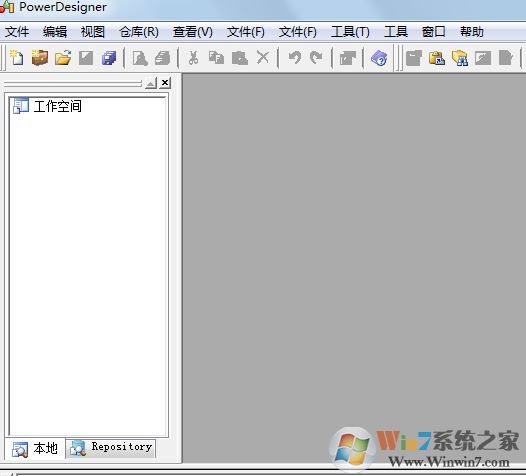Click the Save All toolbar icon
This screenshot has width=526, height=476.
point(109,58)
